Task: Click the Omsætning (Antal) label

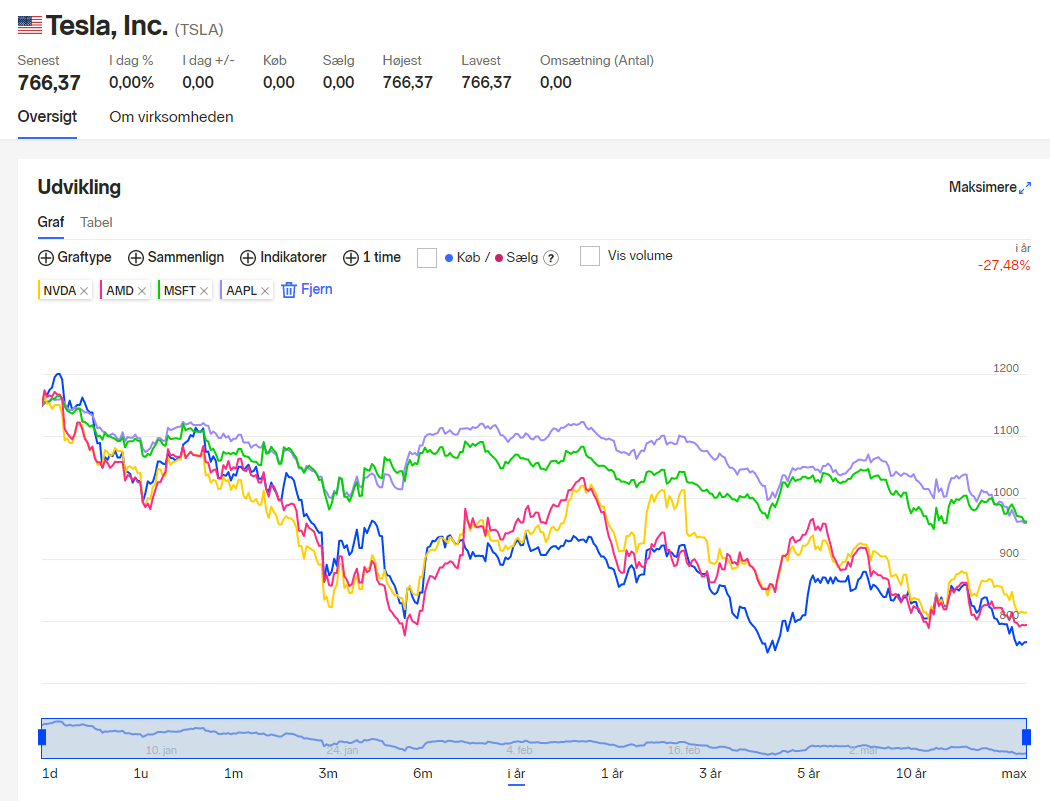Action: pos(597,60)
